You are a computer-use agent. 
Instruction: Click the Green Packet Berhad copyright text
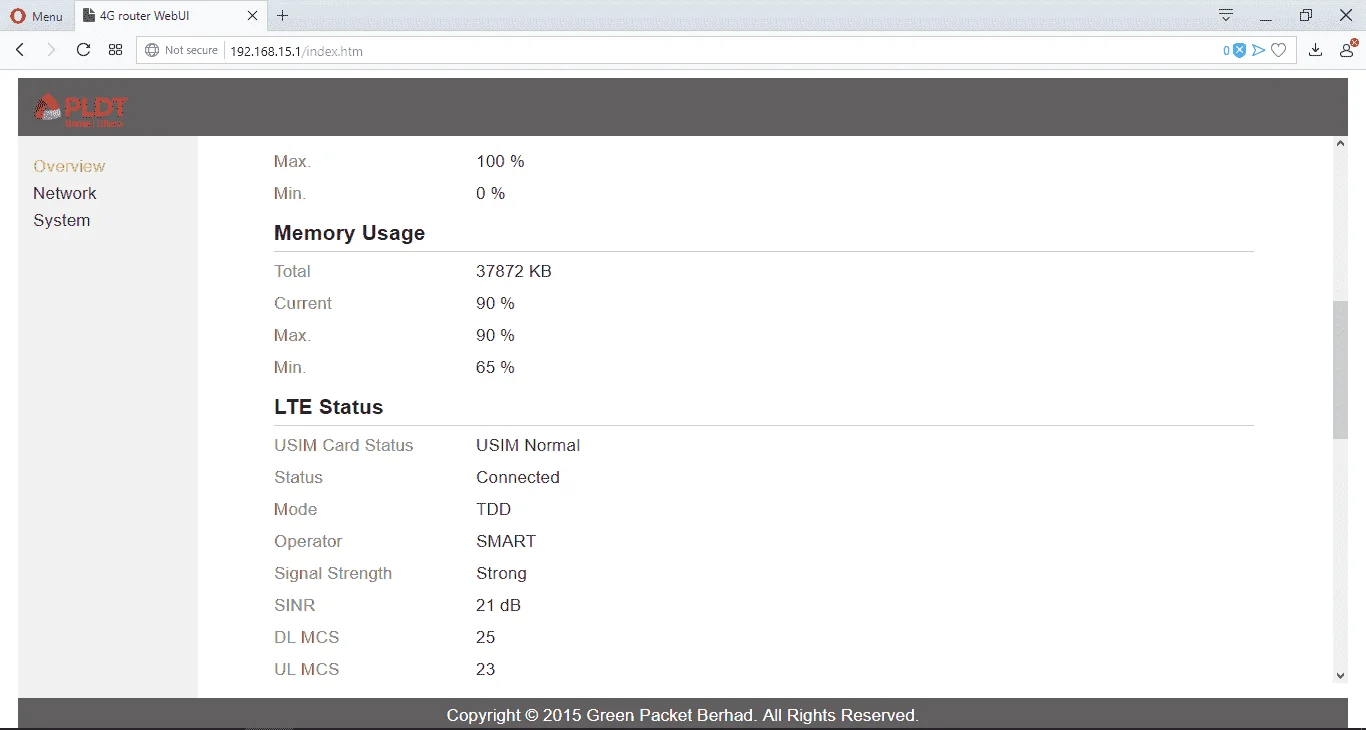pyautogui.click(x=683, y=715)
